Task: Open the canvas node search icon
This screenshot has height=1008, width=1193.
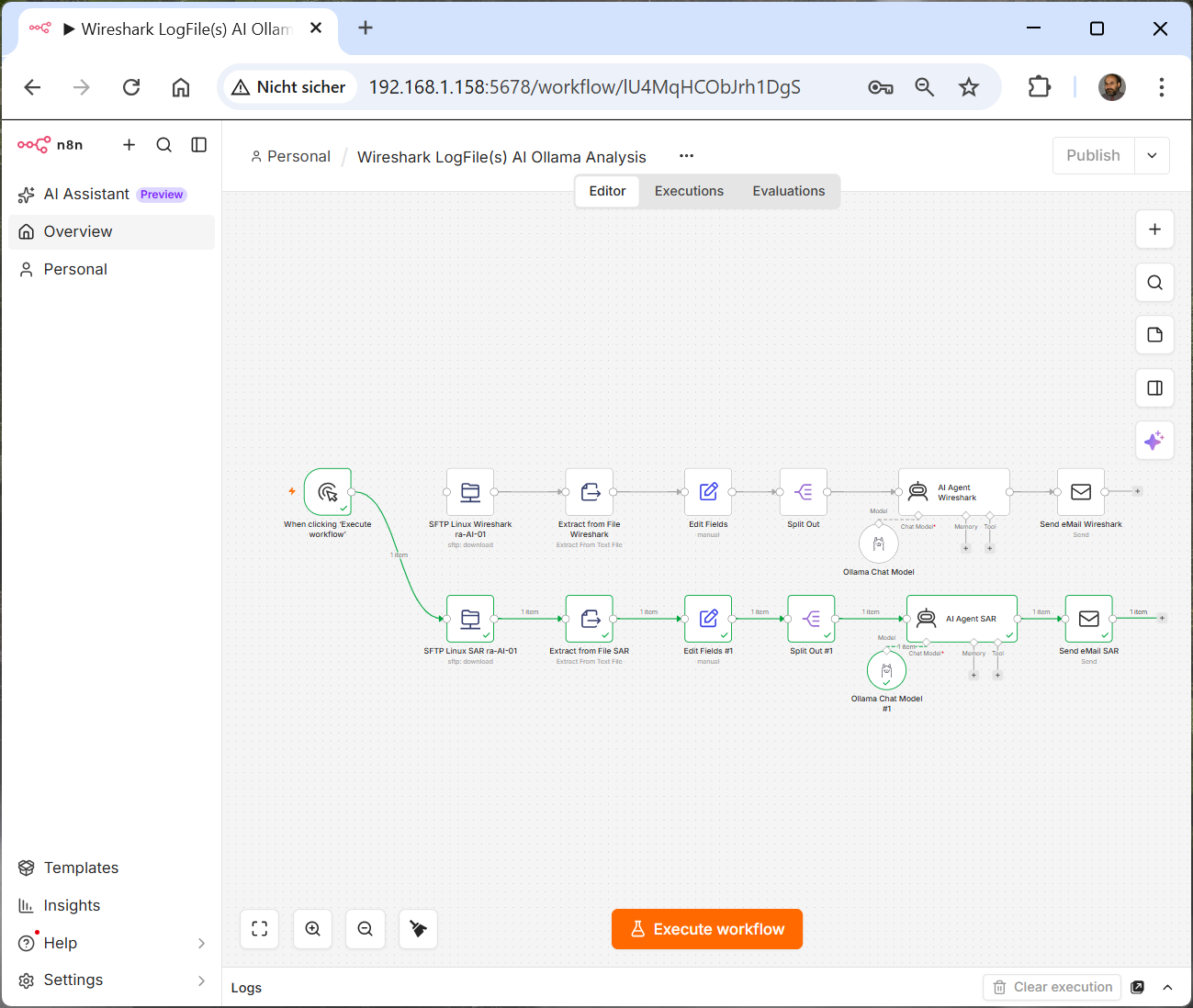Action: click(1154, 283)
